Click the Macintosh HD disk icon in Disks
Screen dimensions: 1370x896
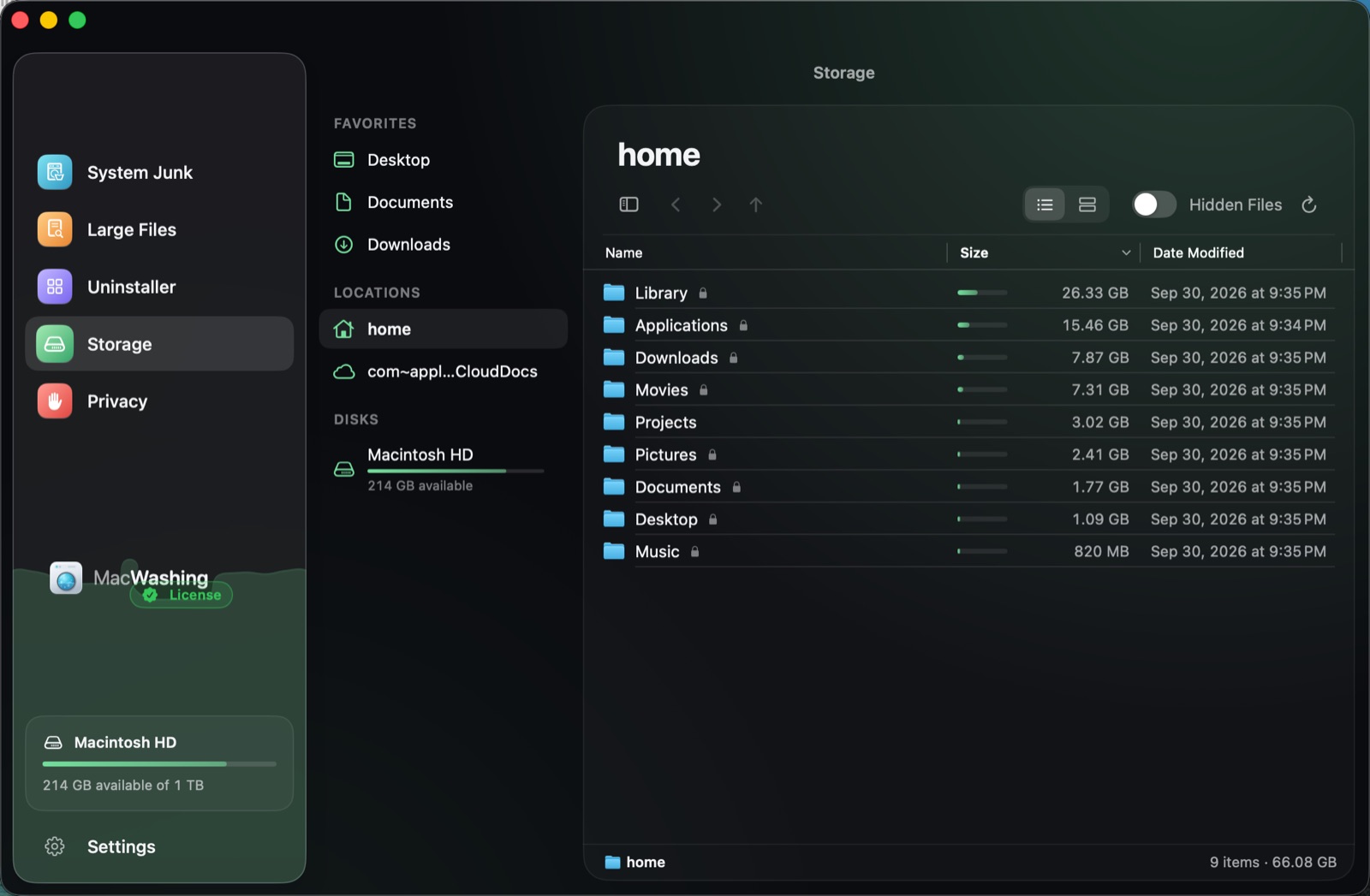tap(343, 469)
